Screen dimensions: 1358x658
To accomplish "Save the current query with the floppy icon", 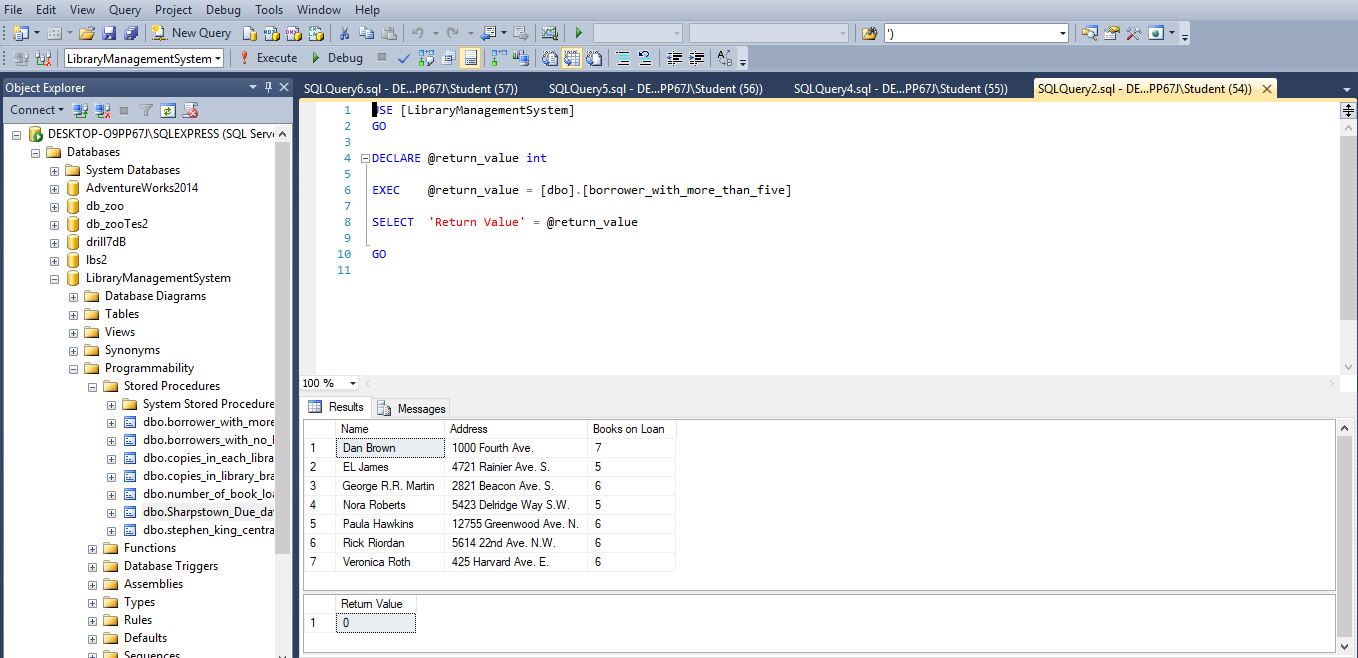I will pyautogui.click(x=109, y=33).
